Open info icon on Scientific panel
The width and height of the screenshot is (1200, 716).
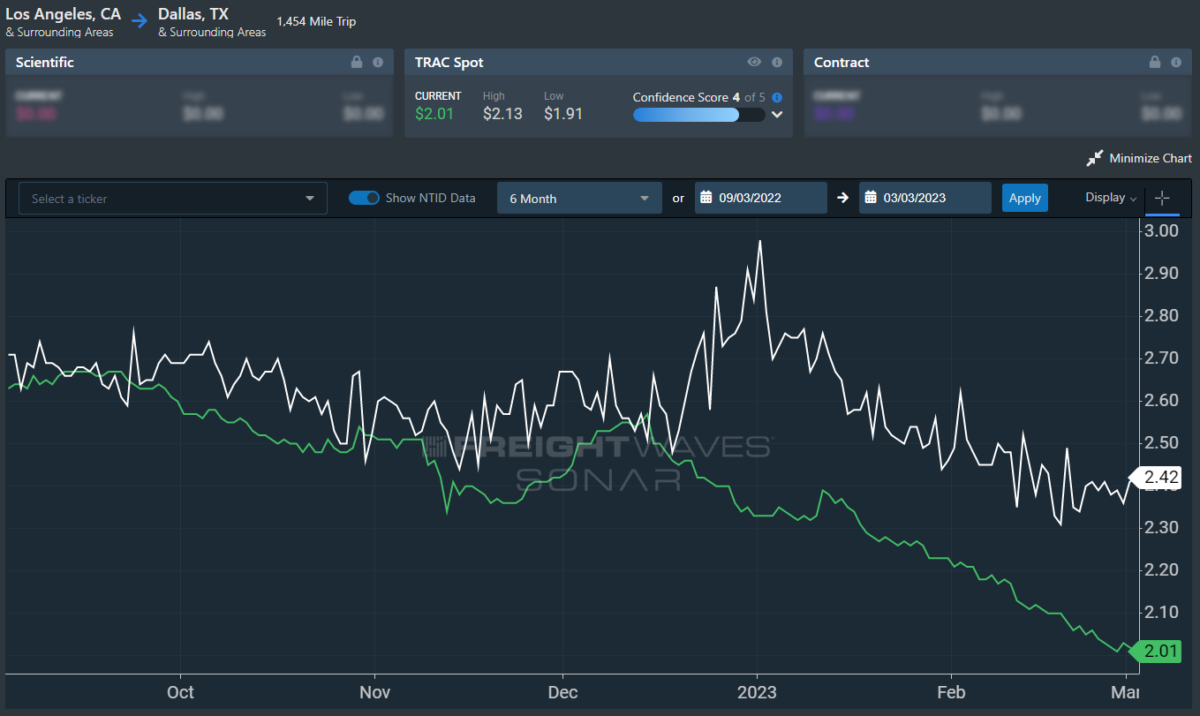(378, 62)
